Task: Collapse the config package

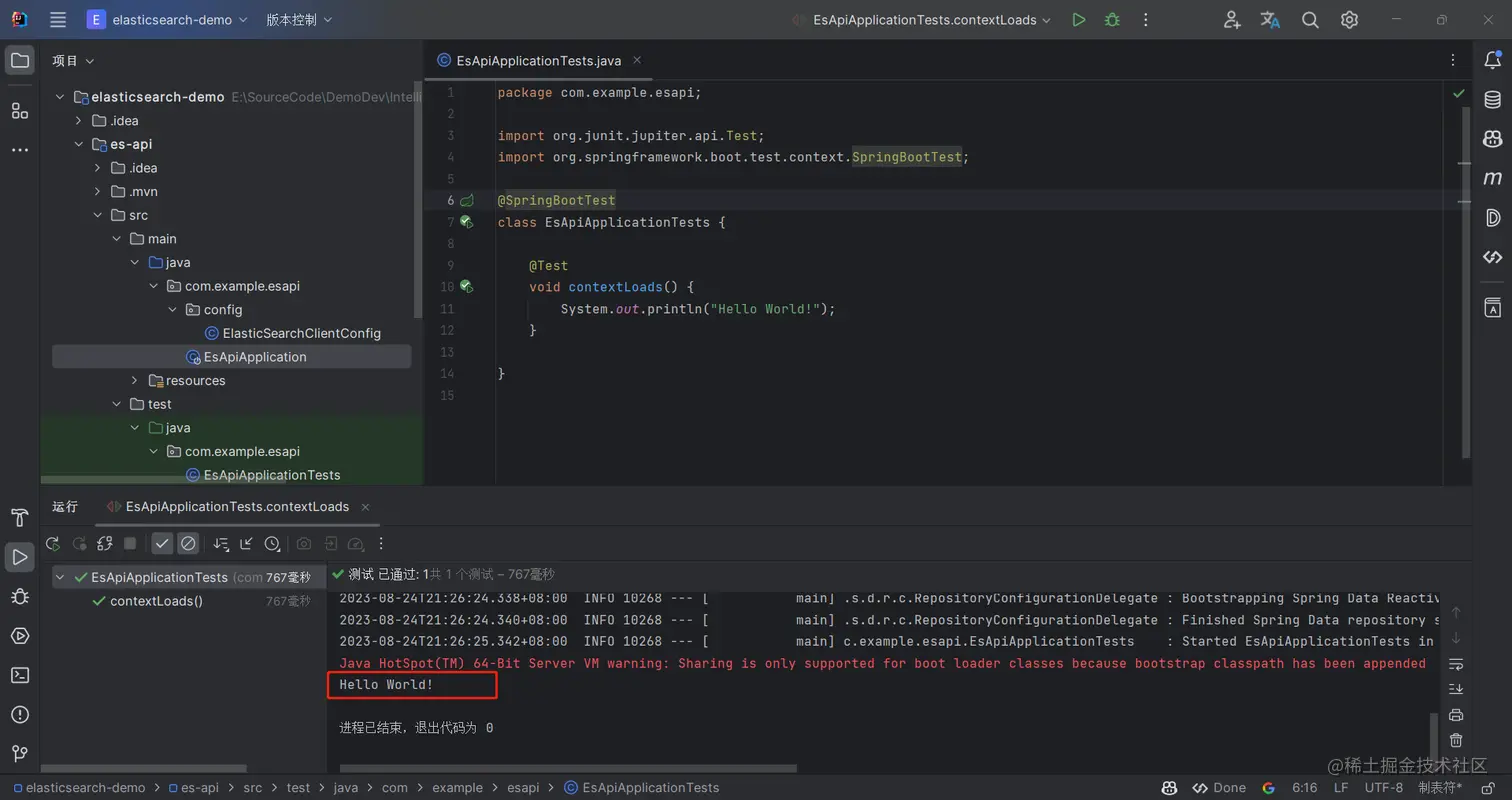Action: coord(172,309)
